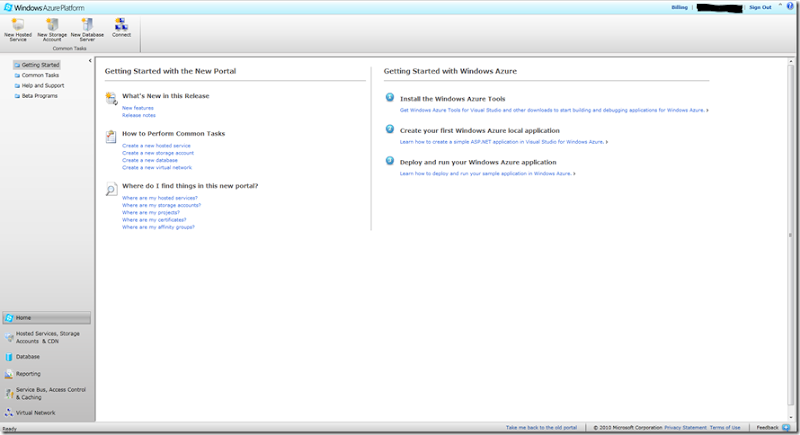Open the Create a new hosted service link
This screenshot has height=435, width=800.
(x=156, y=145)
